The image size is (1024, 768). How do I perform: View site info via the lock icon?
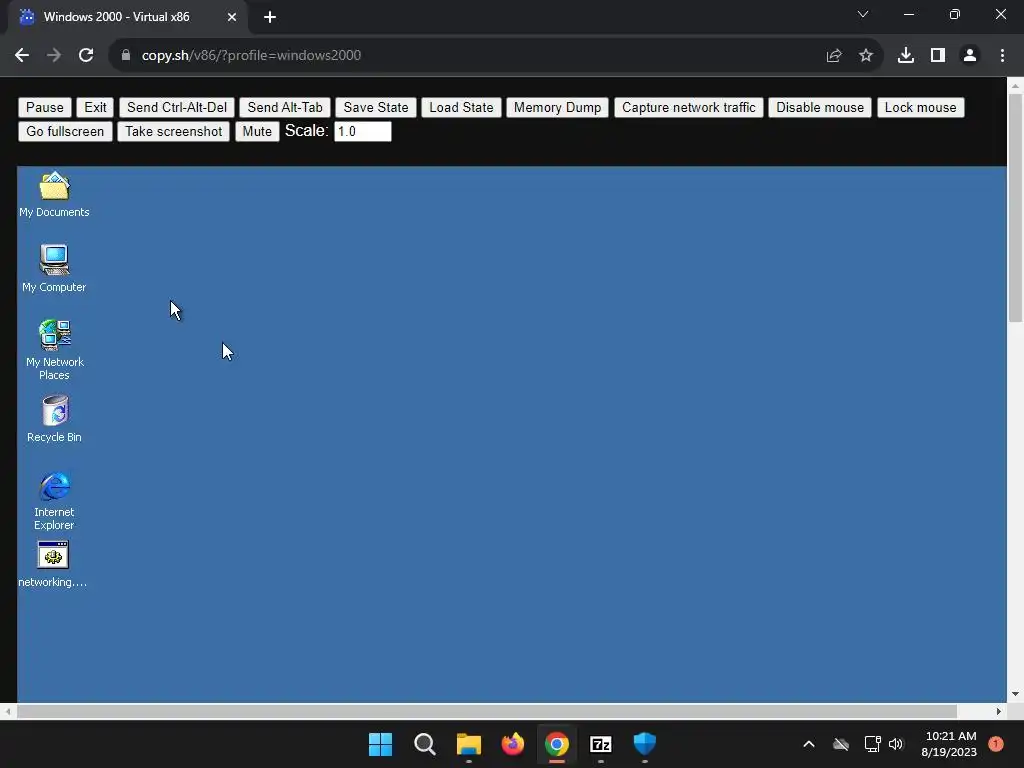pos(126,55)
